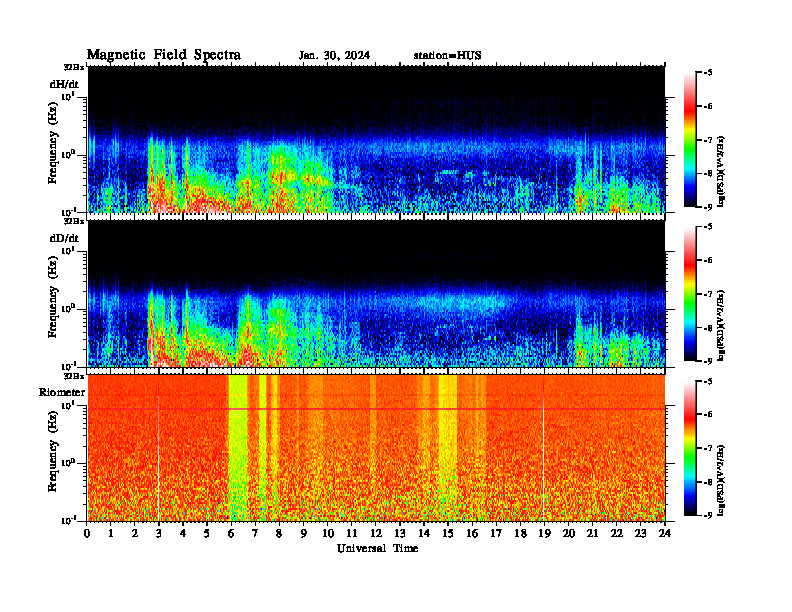Click the hour tick label '2'
Image resolution: width=792 pixels, height=612 pixels.
[x=135, y=534]
